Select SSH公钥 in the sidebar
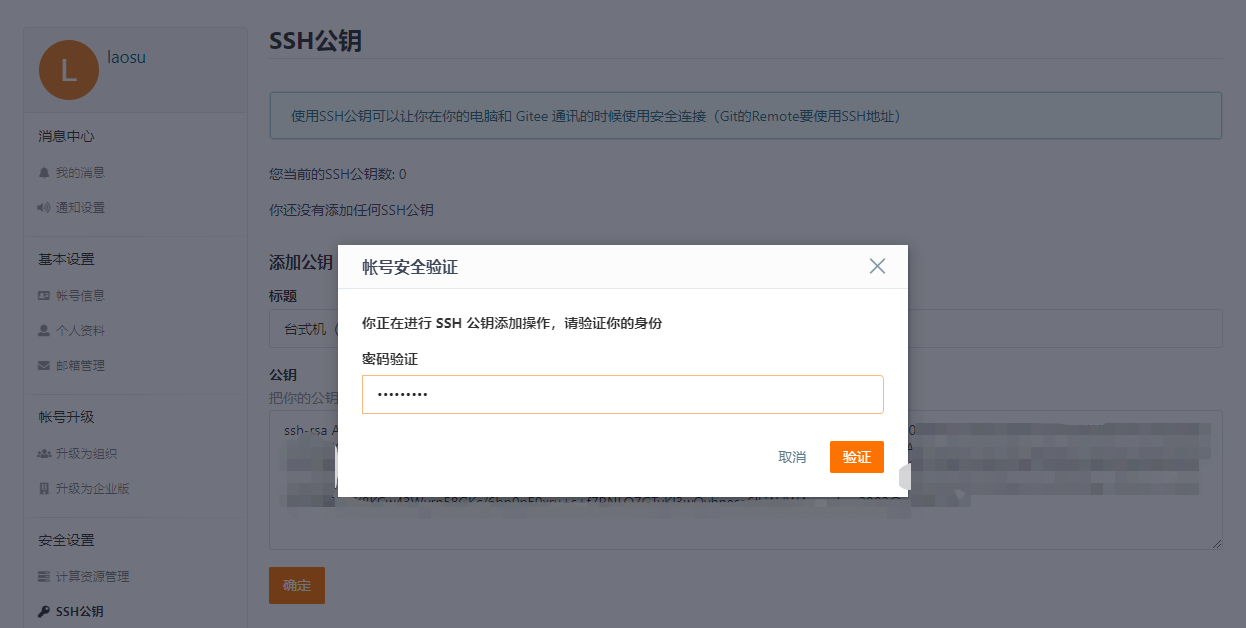The height and width of the screenshot is (628, 1246). pyautogui.click(x=80, y=611)
